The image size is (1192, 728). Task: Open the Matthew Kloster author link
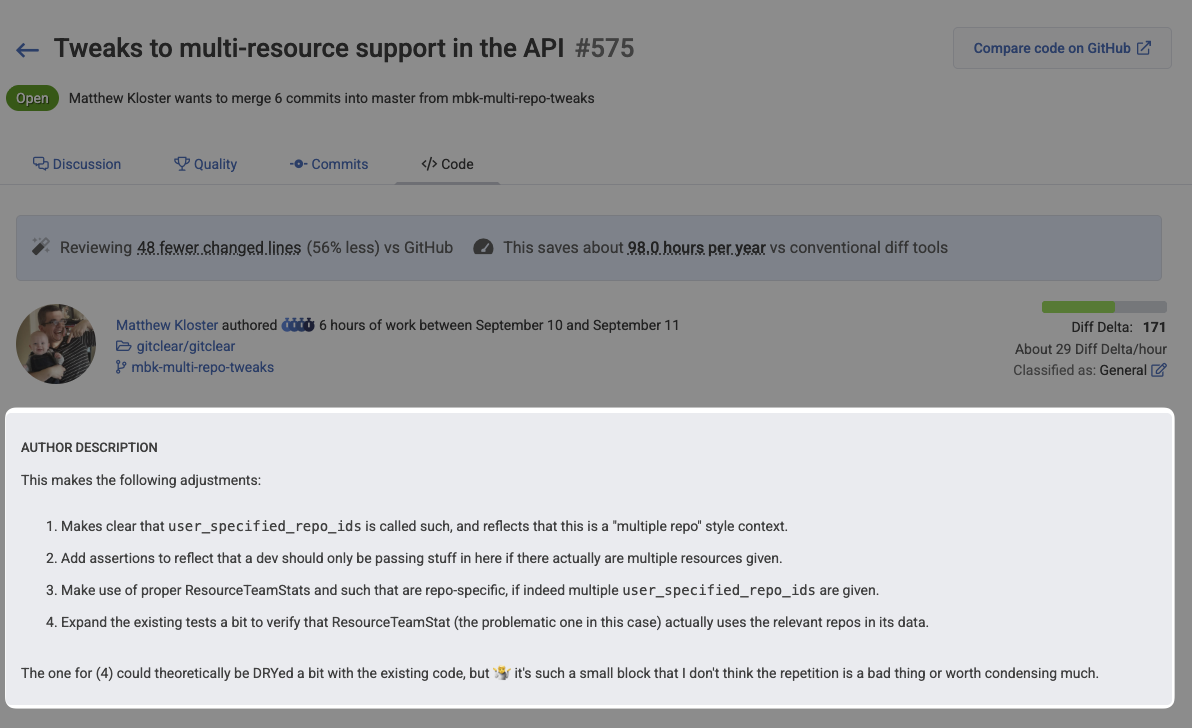point(166,325)
